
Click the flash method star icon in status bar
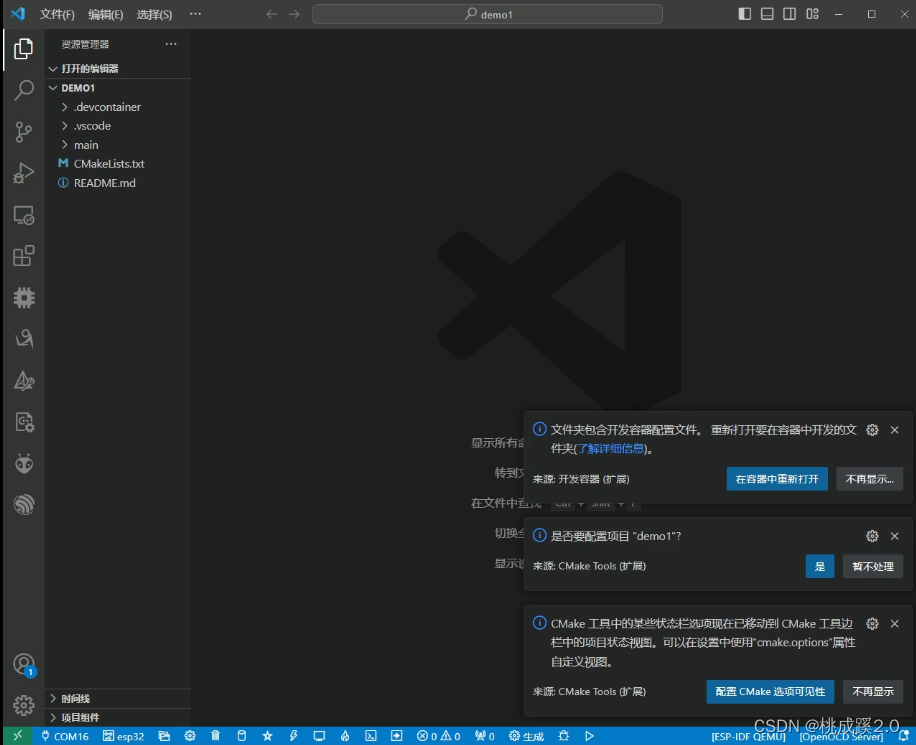click(x=267, y=736)
